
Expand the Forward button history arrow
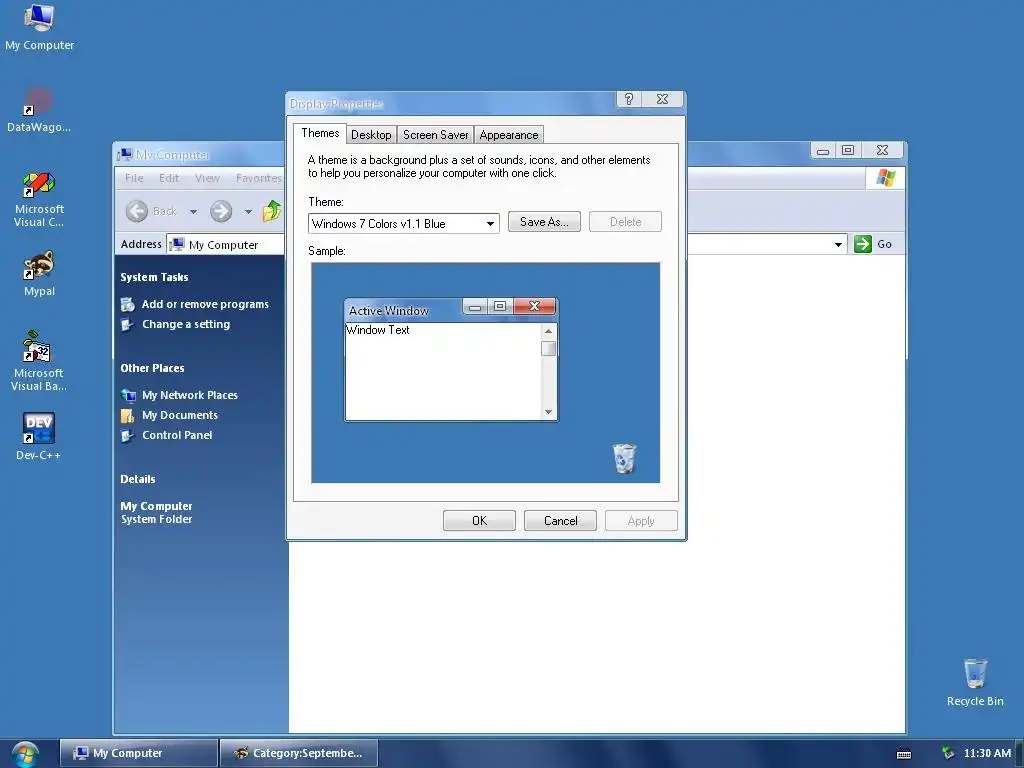248,212
